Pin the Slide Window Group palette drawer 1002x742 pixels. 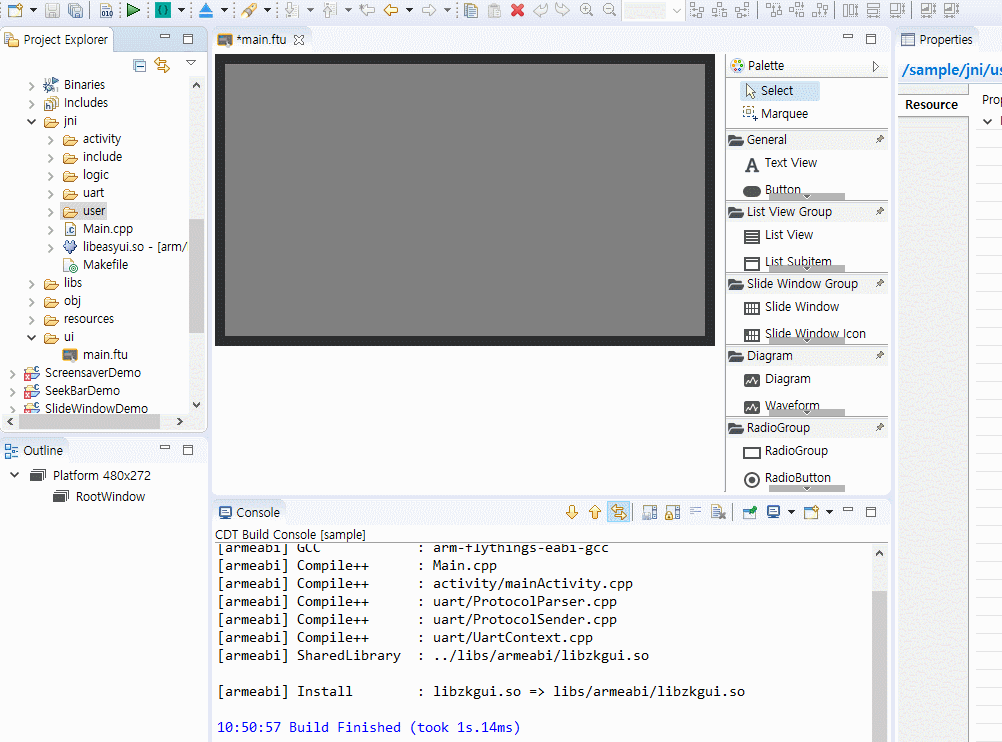point(880,283)
